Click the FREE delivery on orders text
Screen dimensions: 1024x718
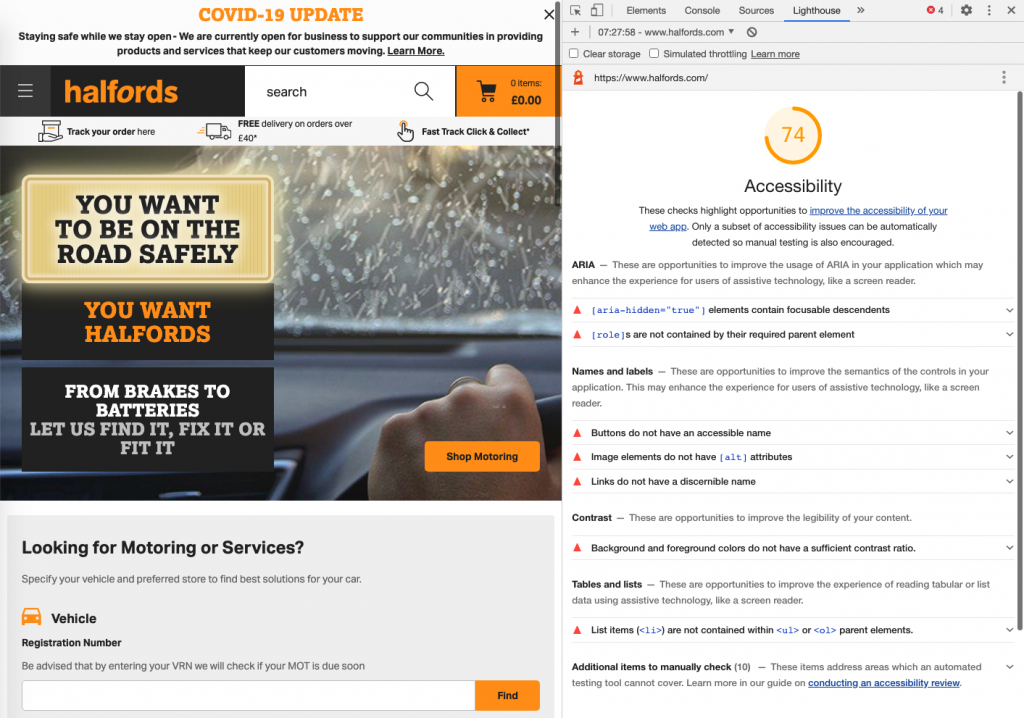click(x=295, y=131)
